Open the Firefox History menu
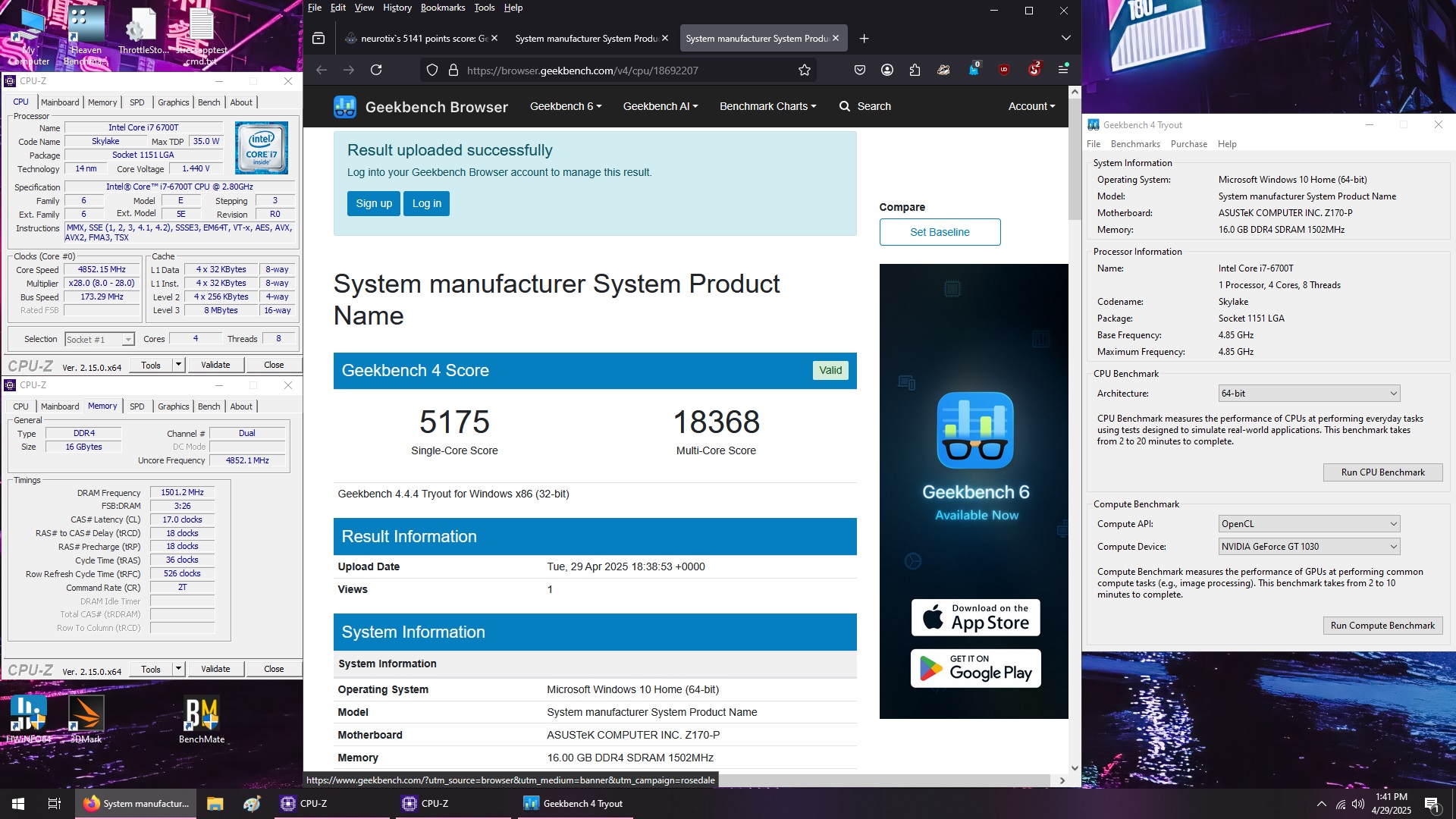The image size is (1456, 819). [x=397, y=8]
